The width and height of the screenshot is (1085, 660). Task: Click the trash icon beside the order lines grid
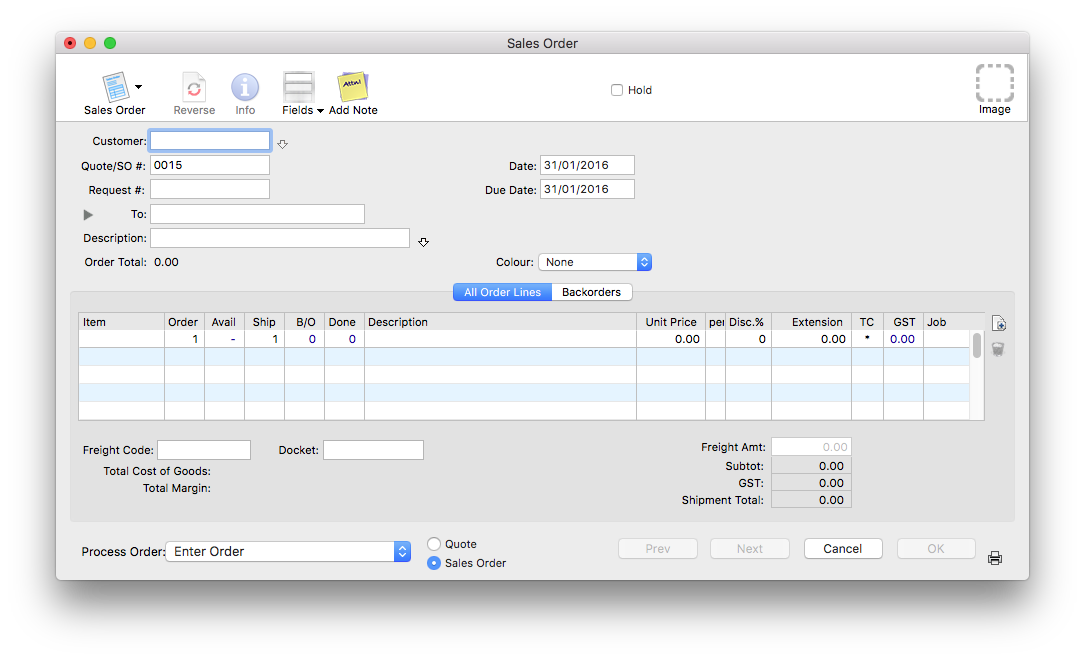coord(997,349)
